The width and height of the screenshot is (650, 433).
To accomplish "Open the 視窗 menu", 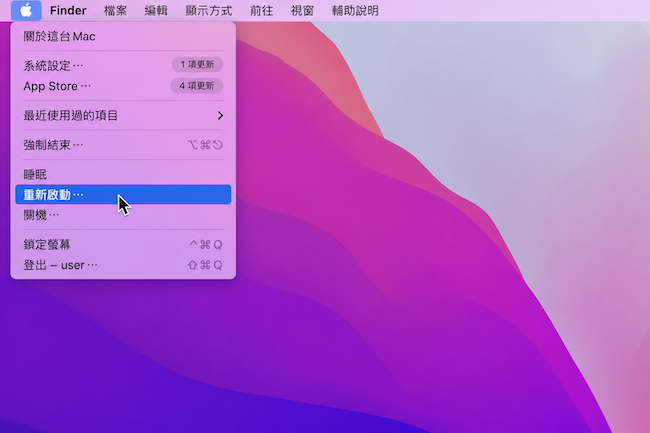I will tap(302, 10).
